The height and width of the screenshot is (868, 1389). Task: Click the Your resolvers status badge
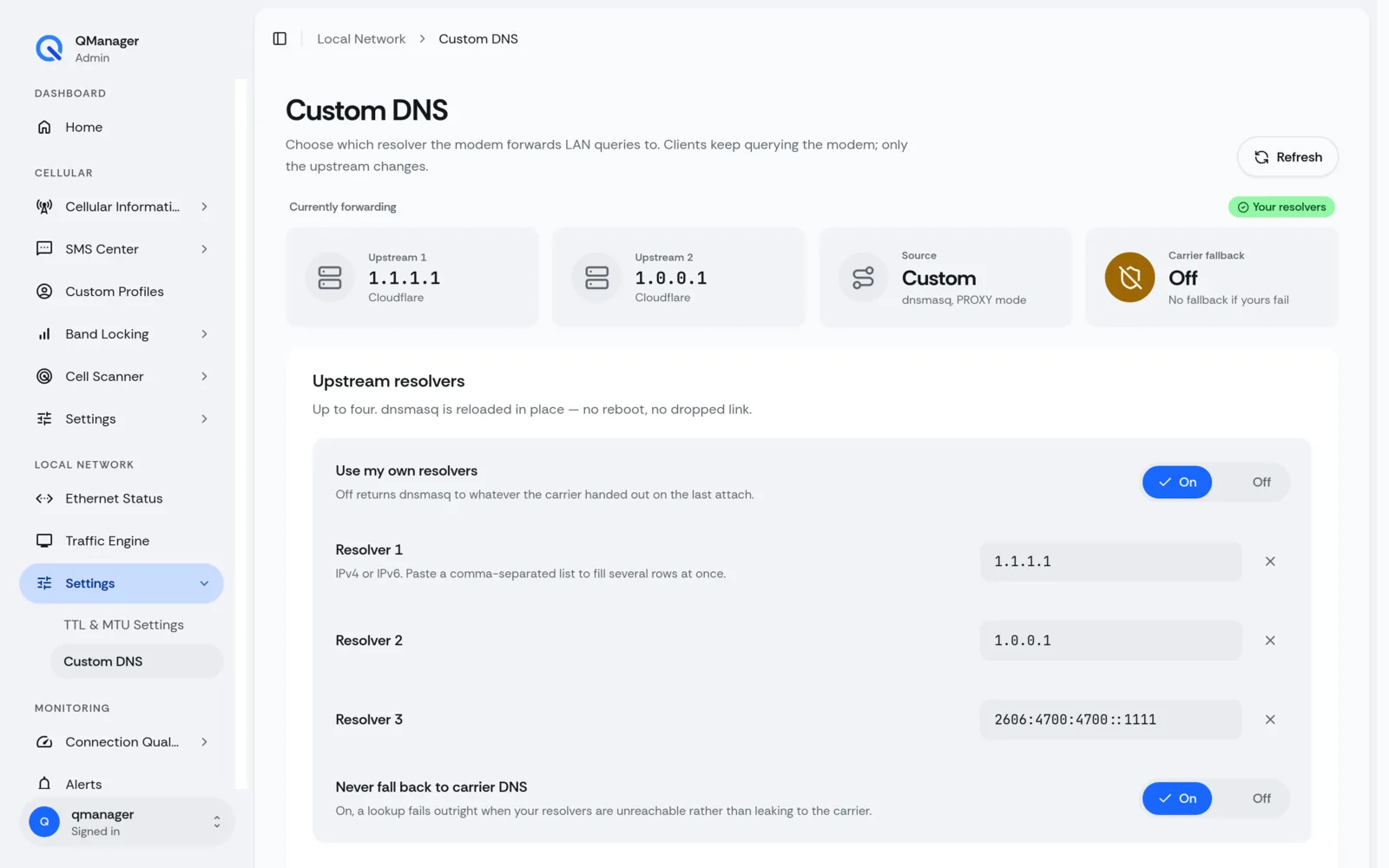pos(1281,207)
